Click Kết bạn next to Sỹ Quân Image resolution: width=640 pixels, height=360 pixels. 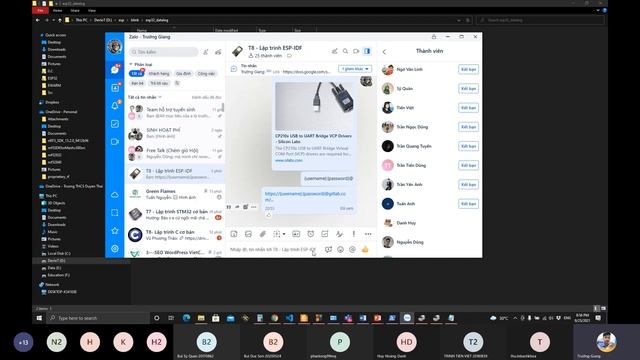(x=468, y=89)
